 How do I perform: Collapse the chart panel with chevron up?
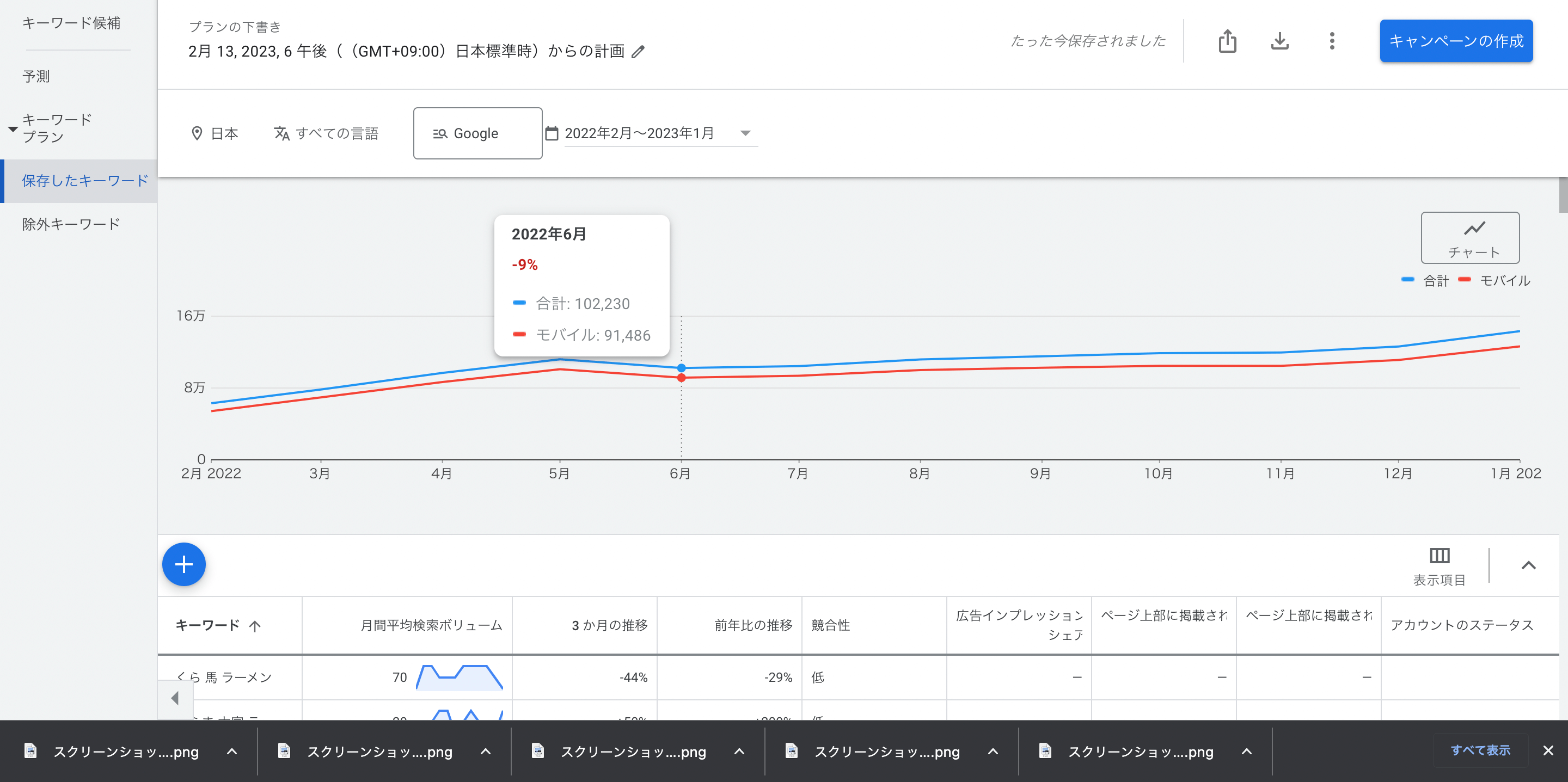(1528, 565)
